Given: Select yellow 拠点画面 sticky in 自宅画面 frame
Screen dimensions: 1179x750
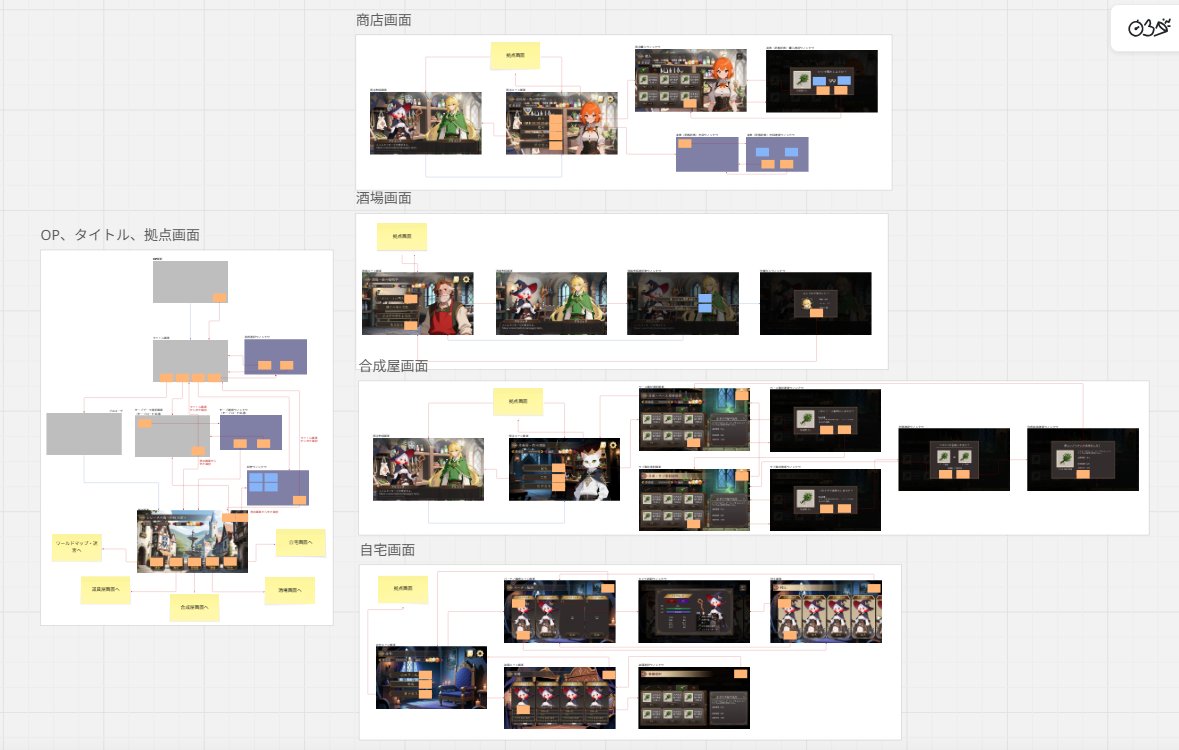Looking at the screenshot, I should tap(403, 589).
